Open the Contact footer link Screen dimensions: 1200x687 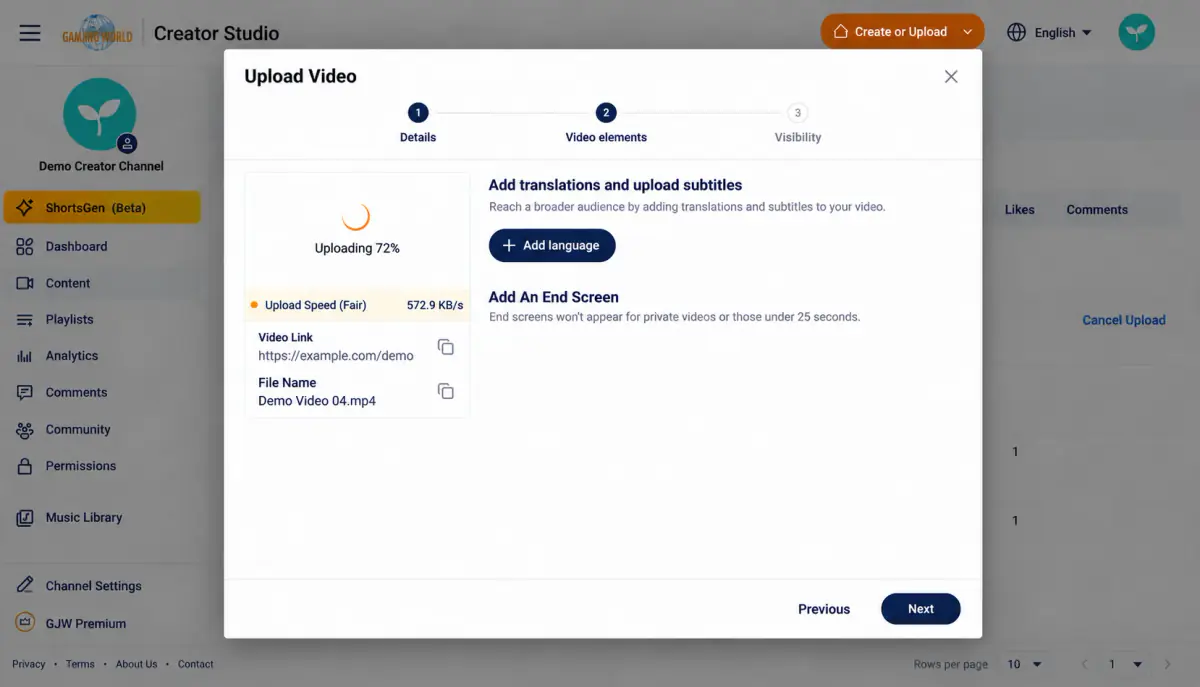coord(196,664)
